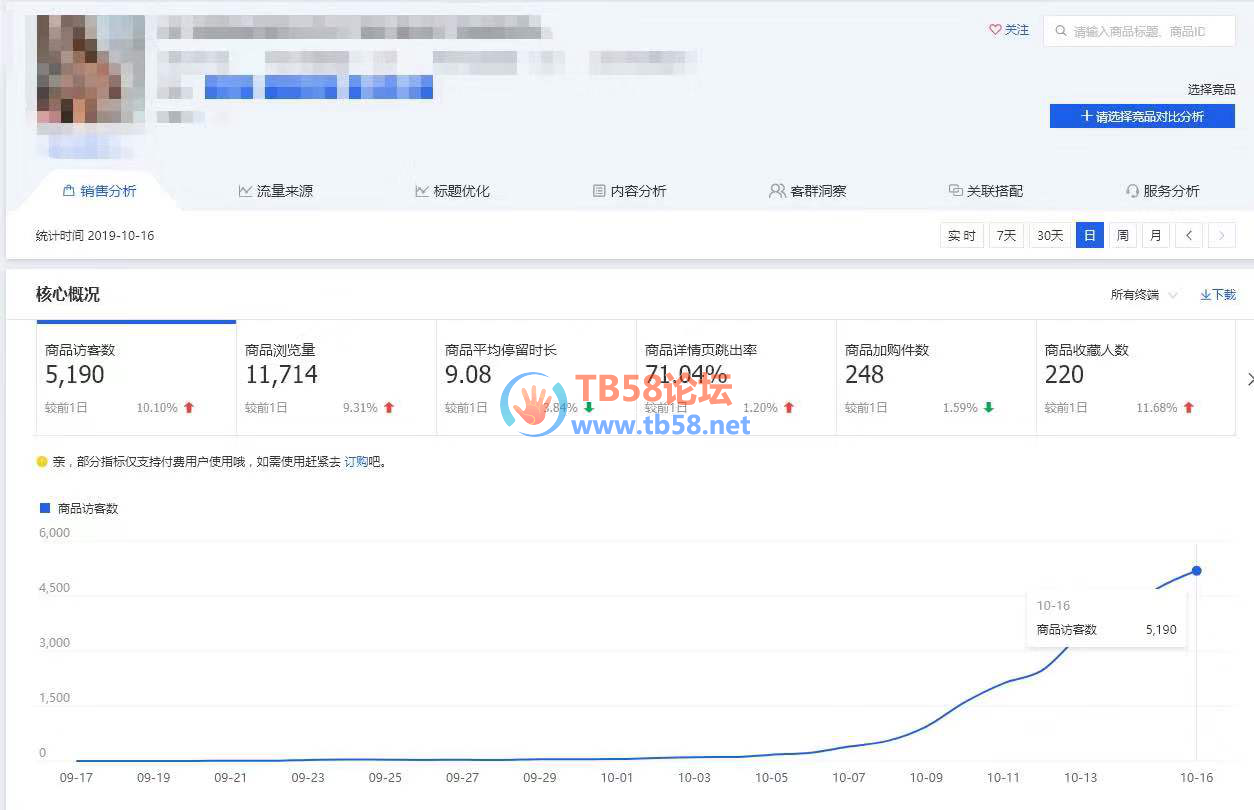Select the 商品收藏人数 metric card
The height and width of the screenshot is (810, 1254).
[x=1135, y=378]
